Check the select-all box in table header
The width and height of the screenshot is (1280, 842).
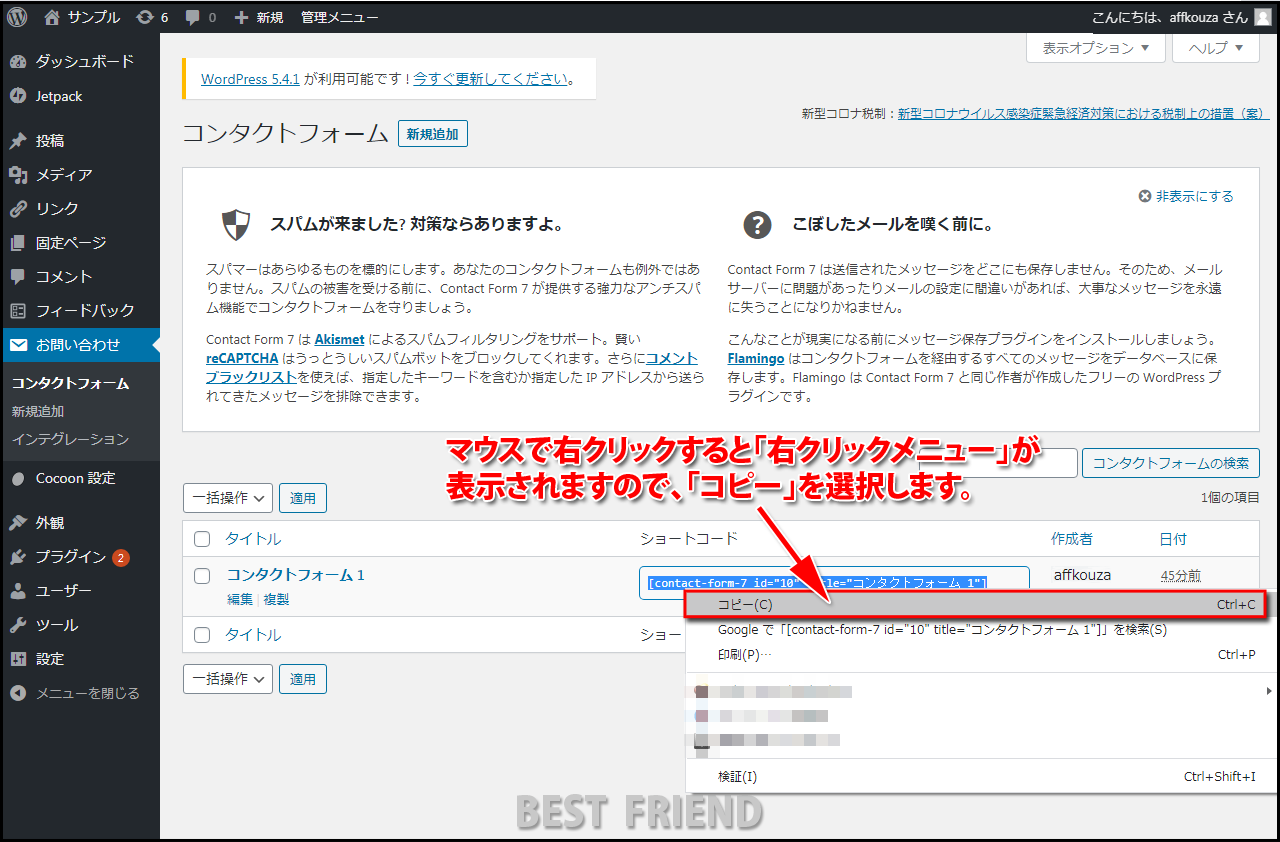point(202,539)
